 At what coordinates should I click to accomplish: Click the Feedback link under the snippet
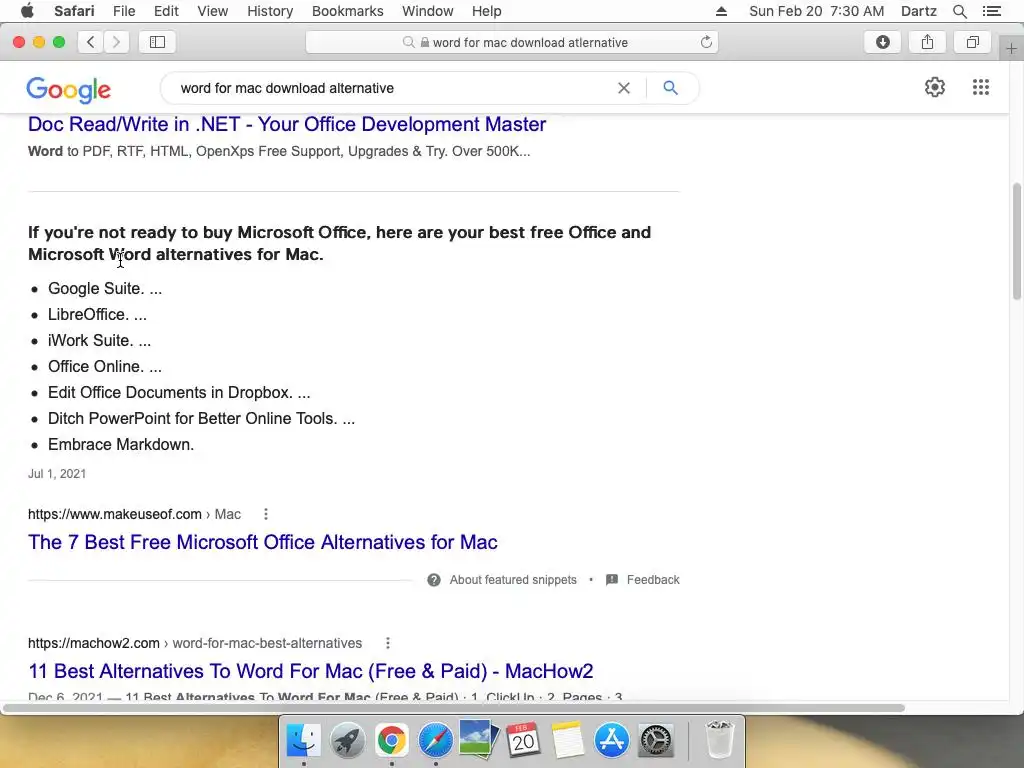coord(653,580)
